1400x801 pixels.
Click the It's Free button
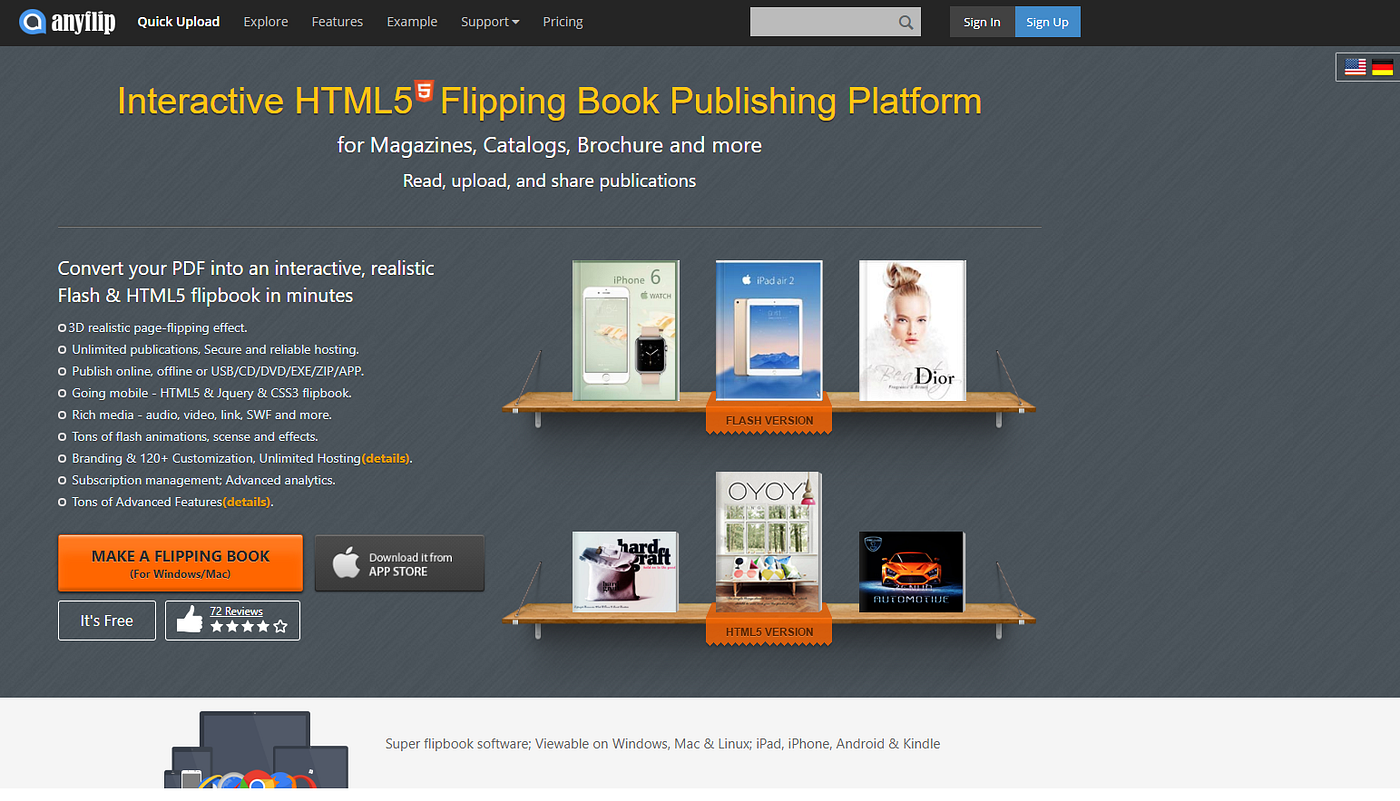tap(107, 621)
